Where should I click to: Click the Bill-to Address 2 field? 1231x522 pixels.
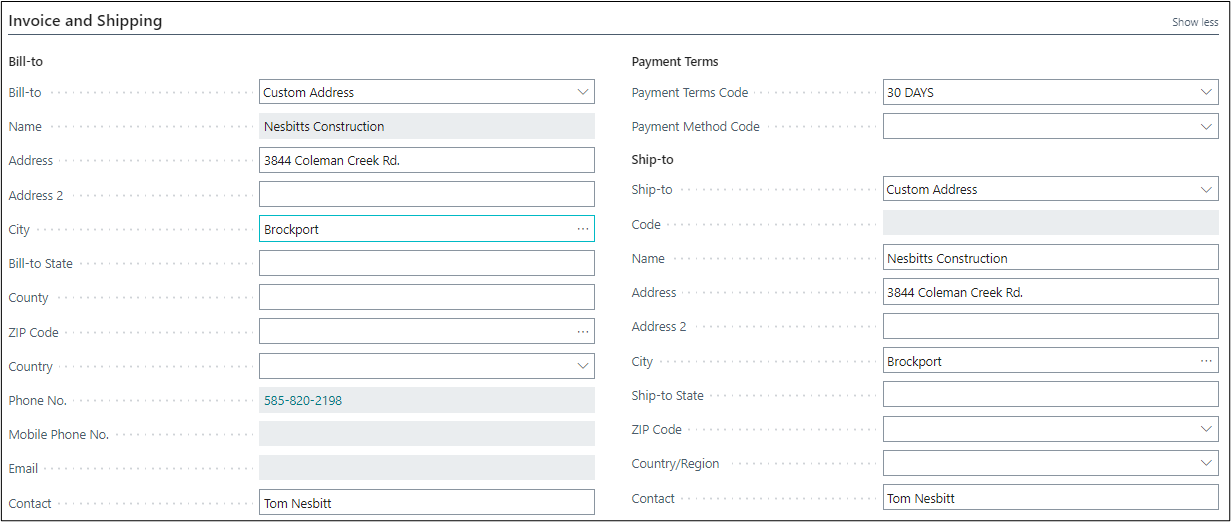426,195
